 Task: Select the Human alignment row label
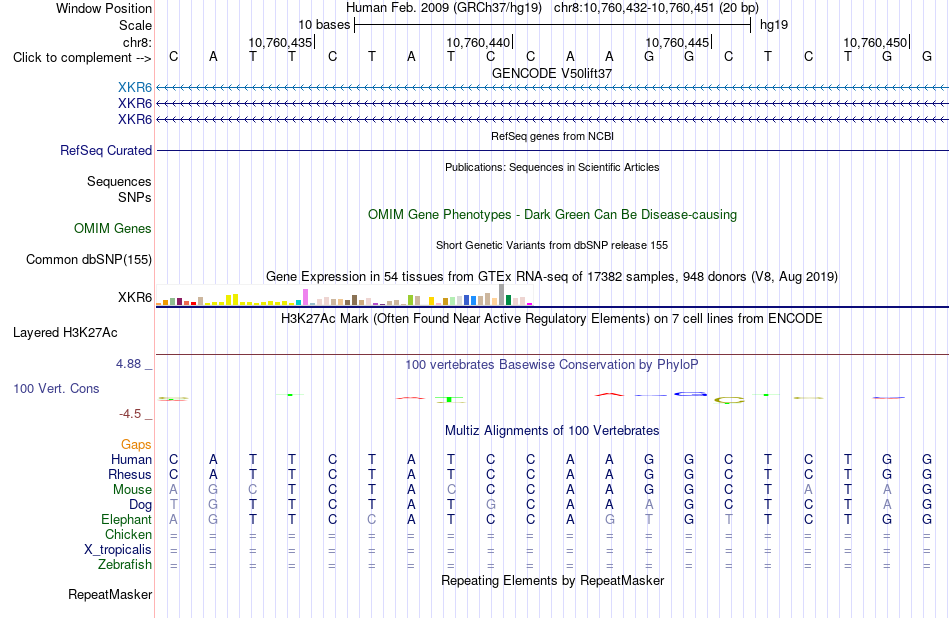131,460
